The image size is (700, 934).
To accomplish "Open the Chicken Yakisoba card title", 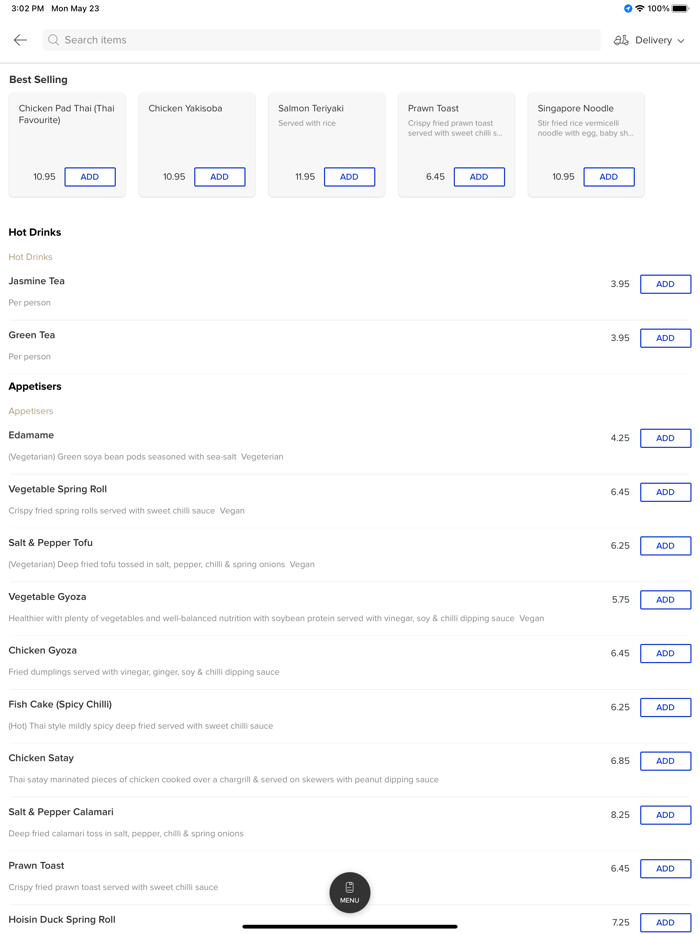I will [x=185, y=108].
